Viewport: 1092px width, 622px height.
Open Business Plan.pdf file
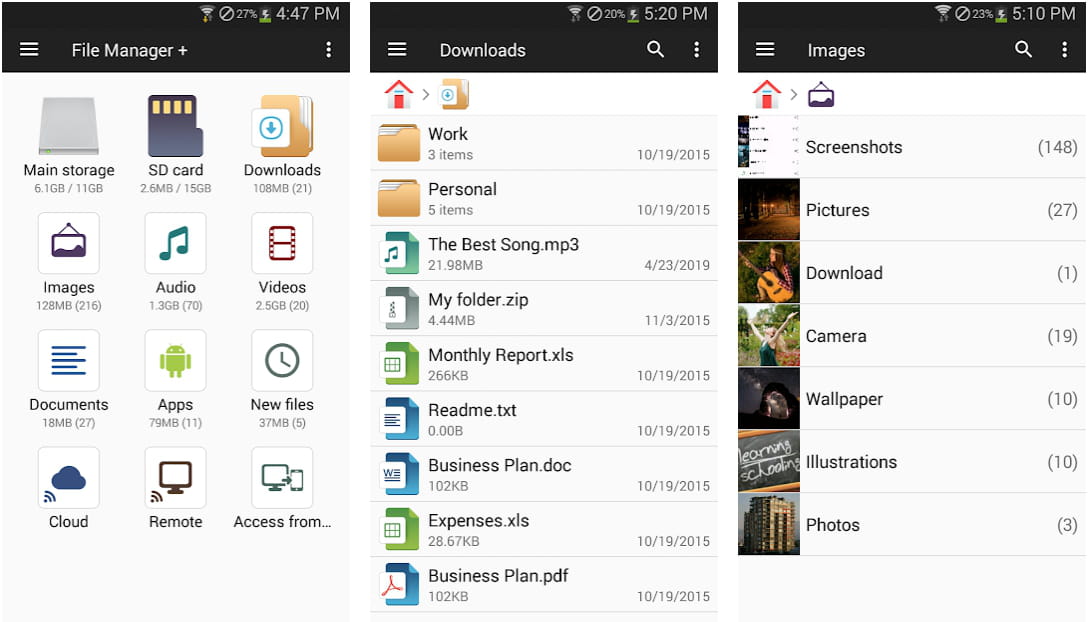(543, 585)
